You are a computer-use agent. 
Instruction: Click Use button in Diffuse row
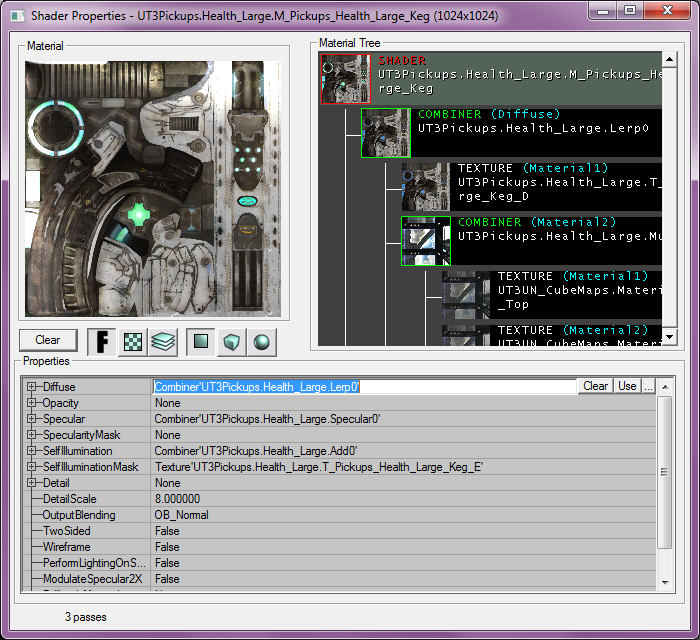pyautogui.click(x=627, y=386)
